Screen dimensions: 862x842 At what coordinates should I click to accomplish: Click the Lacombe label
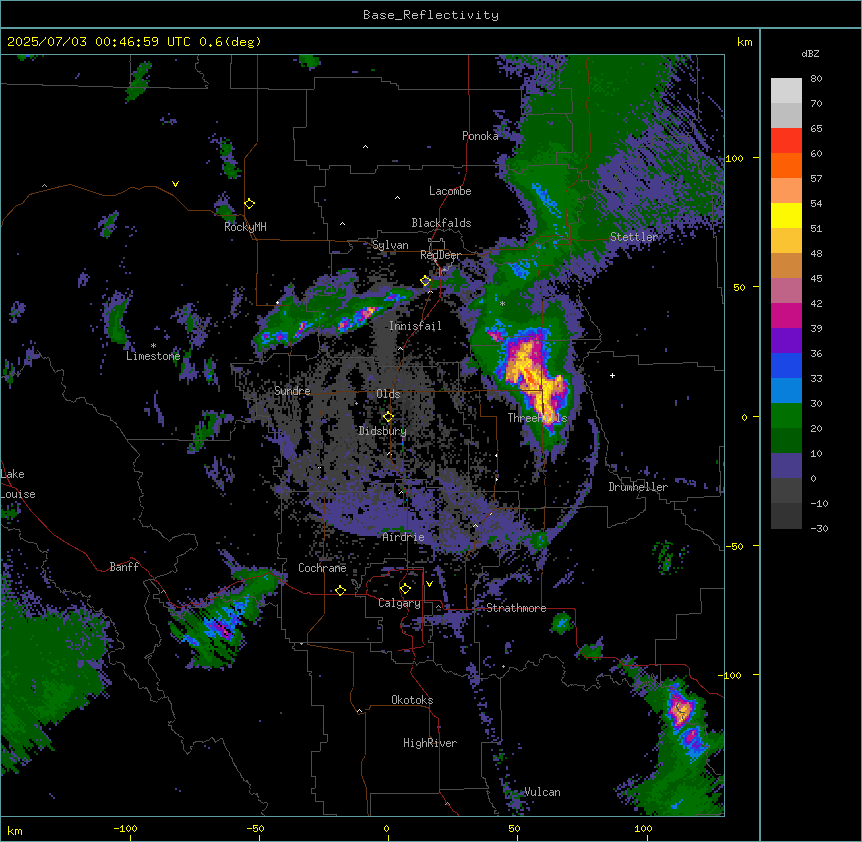click(x=450, y=191)
